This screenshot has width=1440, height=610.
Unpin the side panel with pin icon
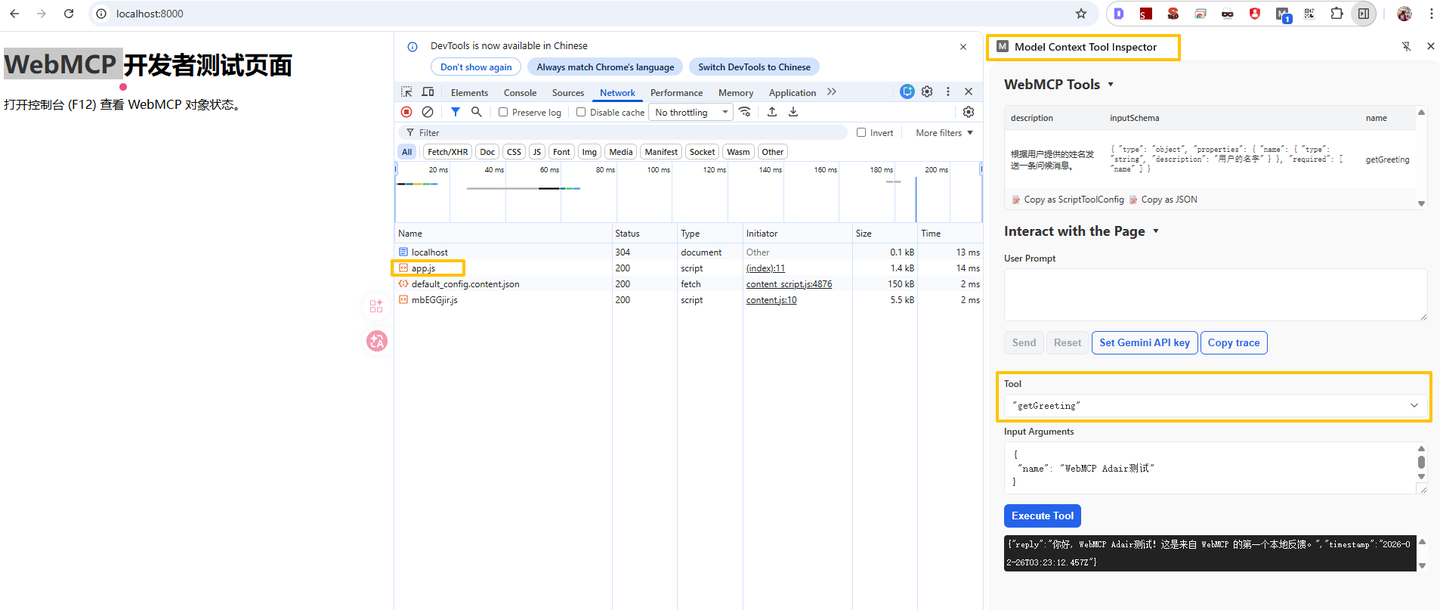[x=1406, y=47]
